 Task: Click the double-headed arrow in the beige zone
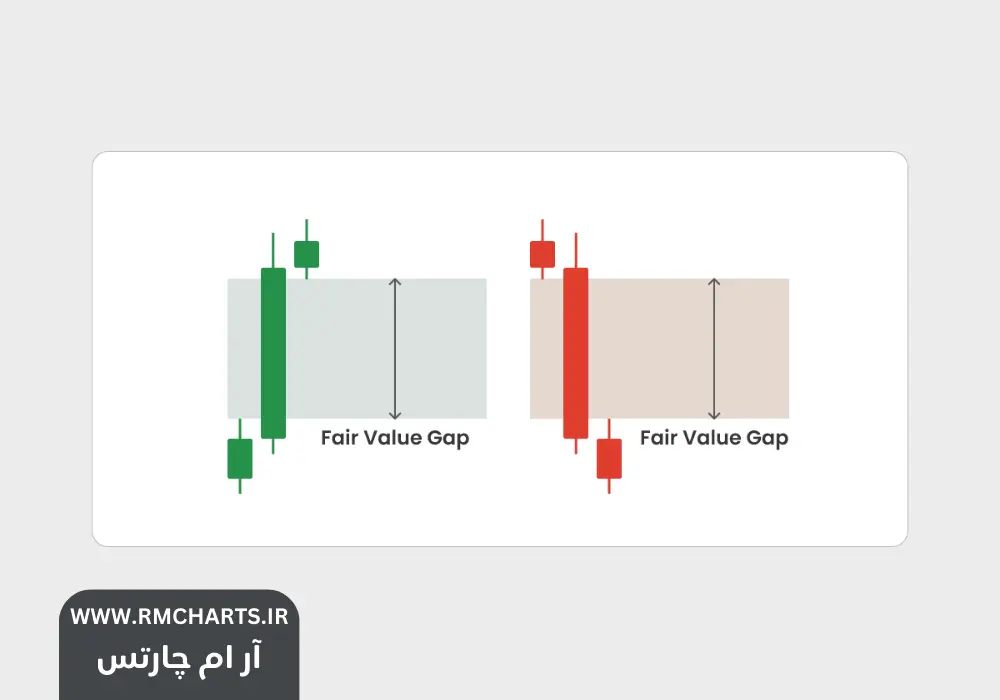point(714,348)
